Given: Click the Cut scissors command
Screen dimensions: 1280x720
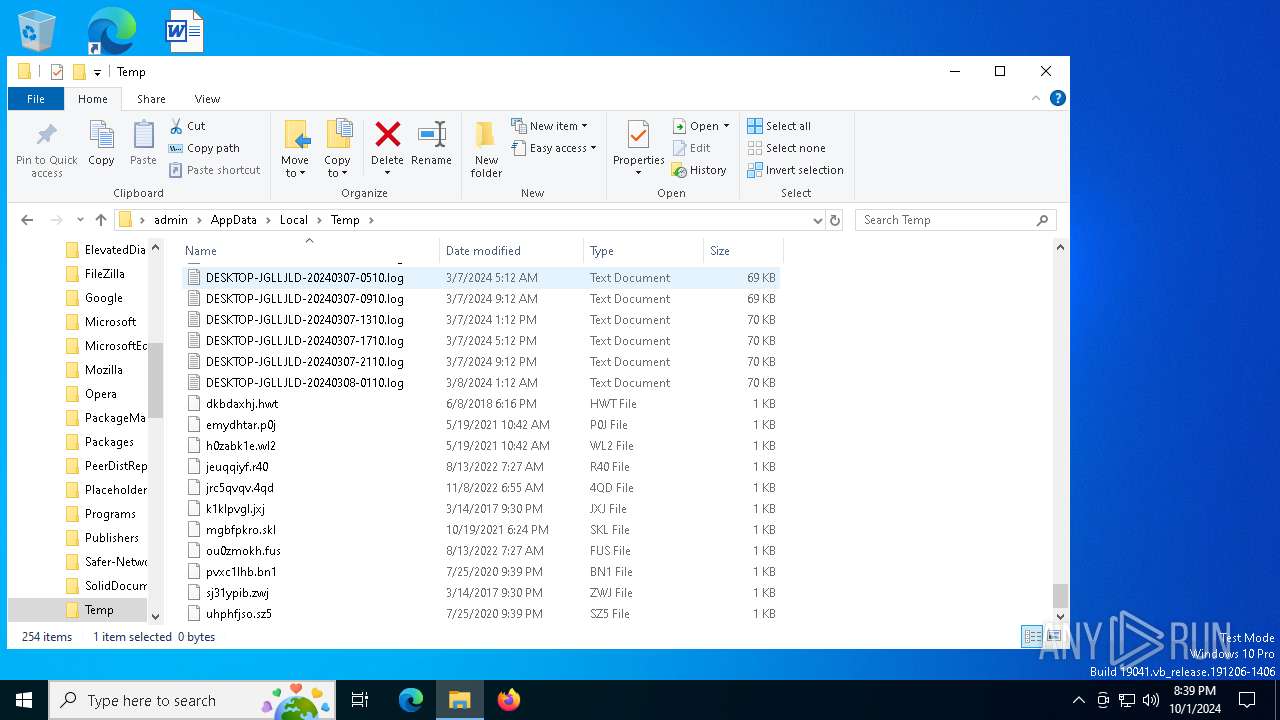Looking at the screenshot, I should tap(187, 126).
